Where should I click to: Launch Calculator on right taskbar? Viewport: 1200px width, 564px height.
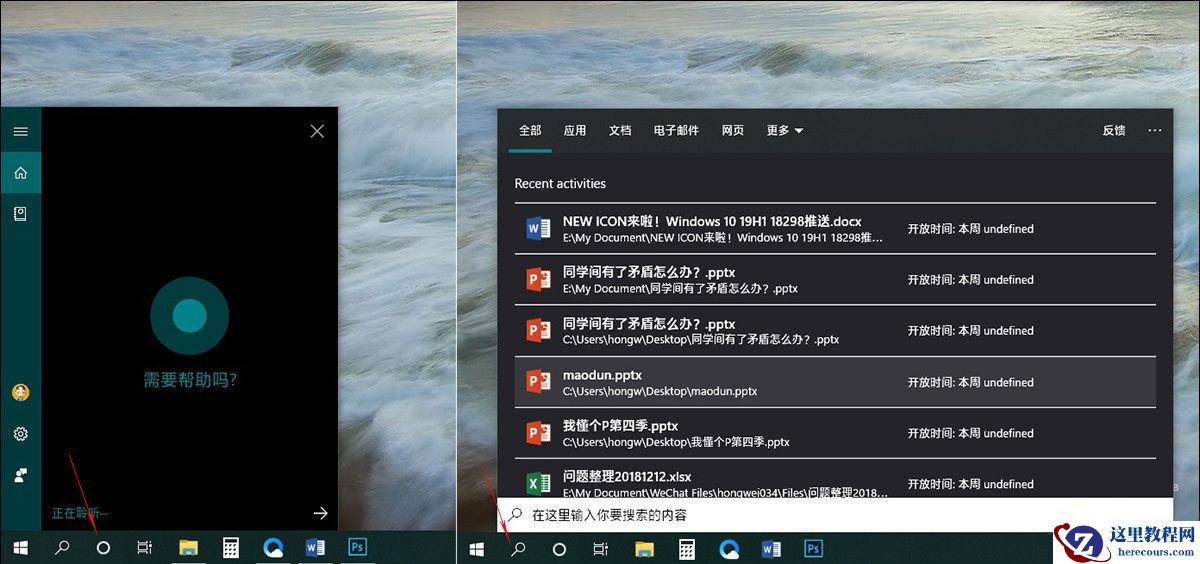(x=687, y=549)
